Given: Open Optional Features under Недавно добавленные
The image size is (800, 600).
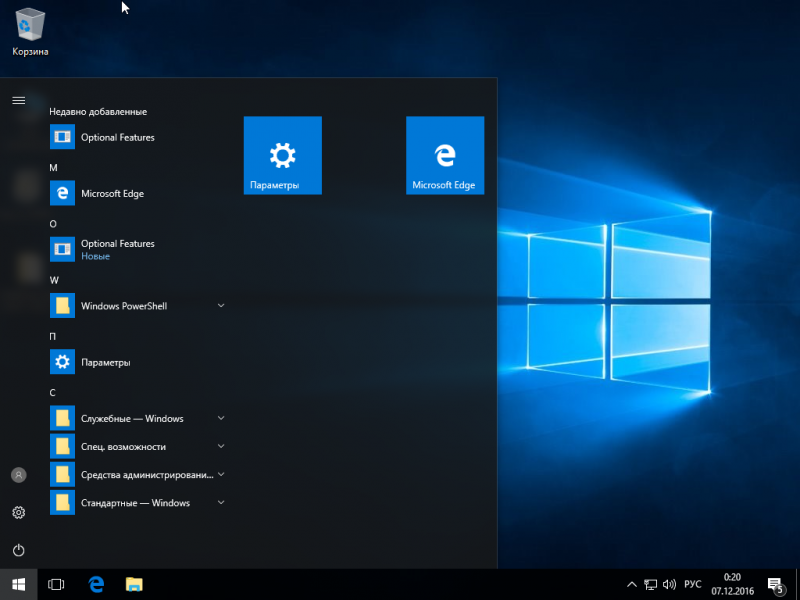Looking at the screenshot, I should [138, 137].
